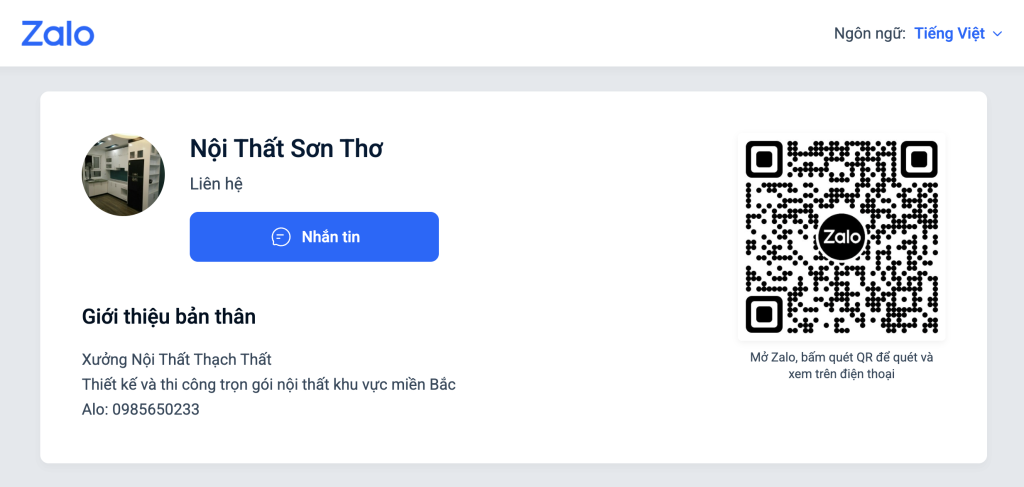This screenshot has height=487, width=1024.
Task: Click the phone number 0985650233
Action: [156, 409]
